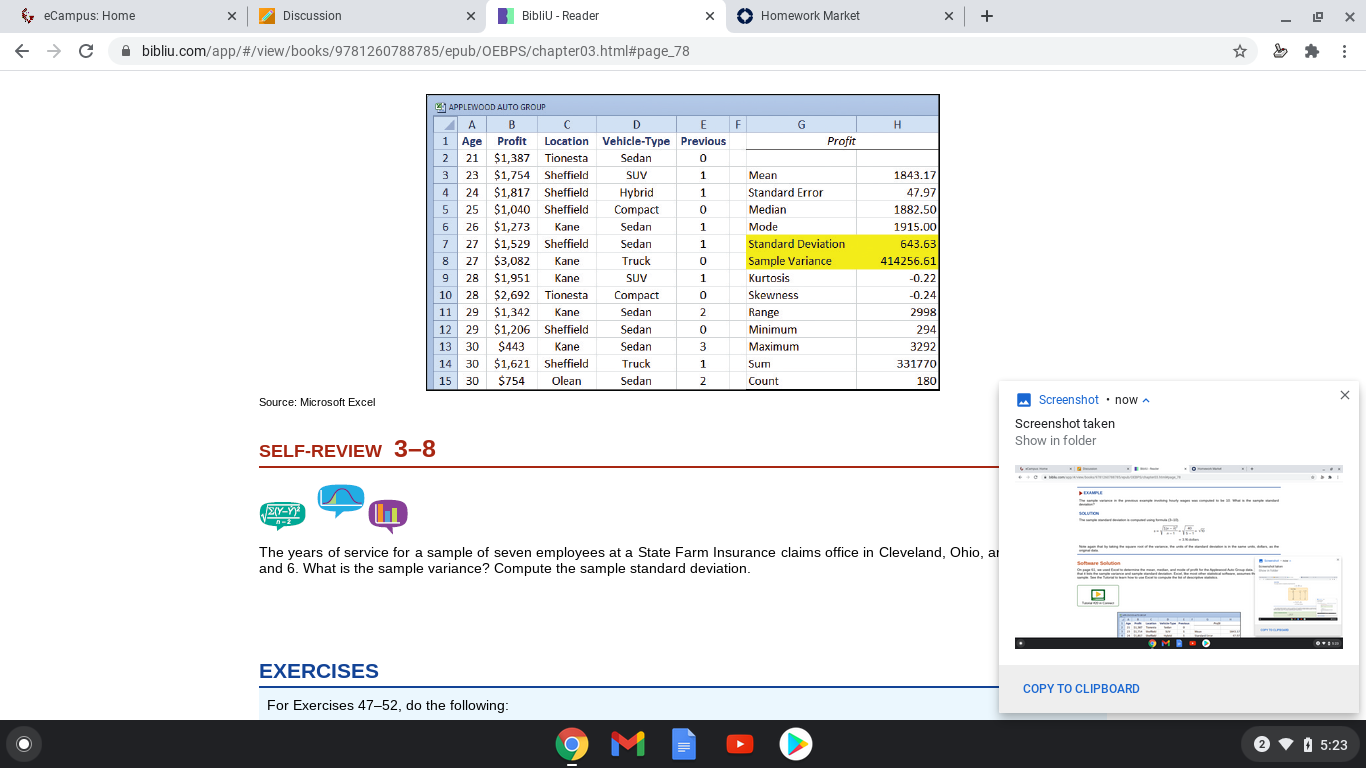Select the Mean value 1843.17

tap(915, 175)
